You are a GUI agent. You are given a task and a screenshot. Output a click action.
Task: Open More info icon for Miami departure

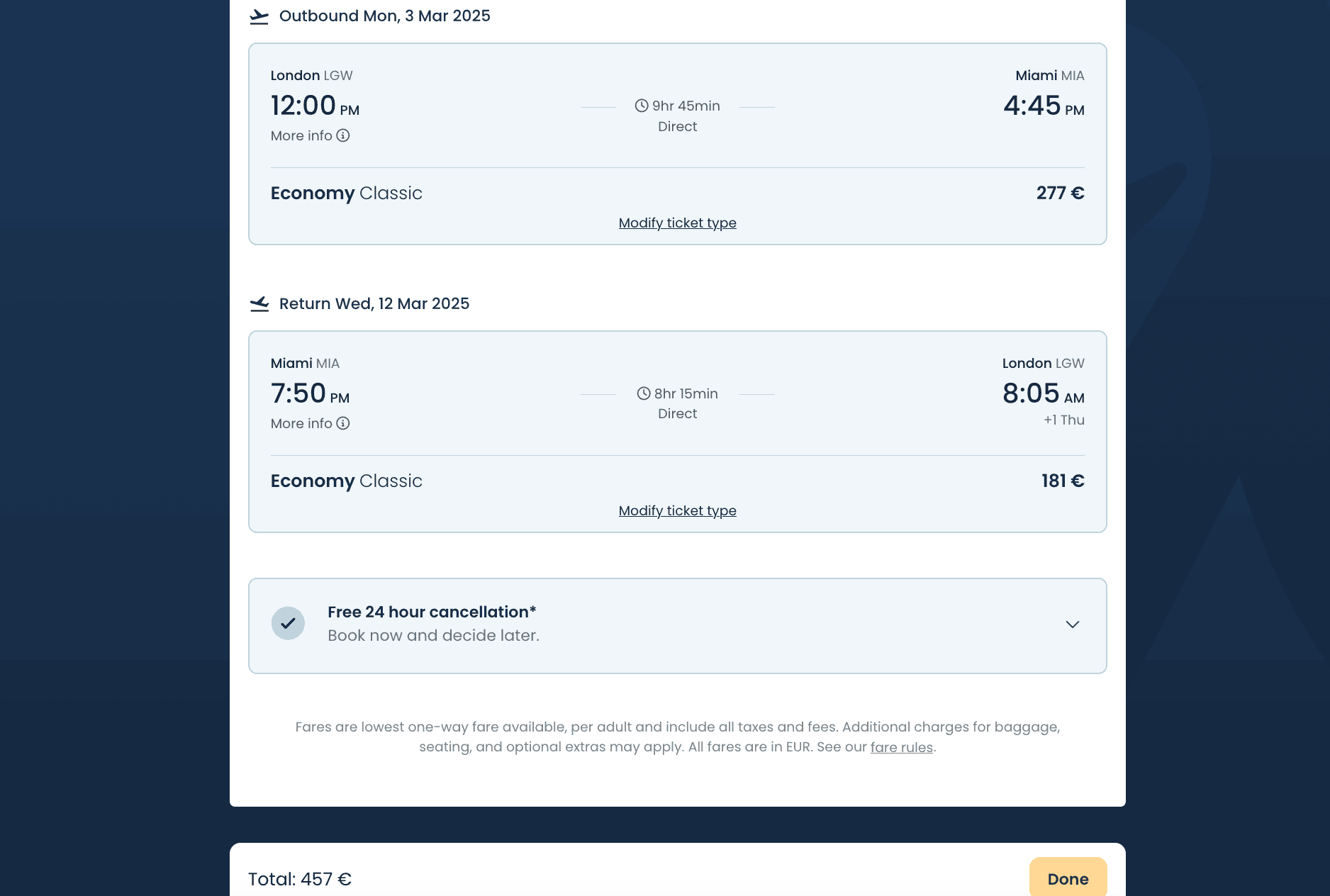pyautogui.click(x=343, y=423)
